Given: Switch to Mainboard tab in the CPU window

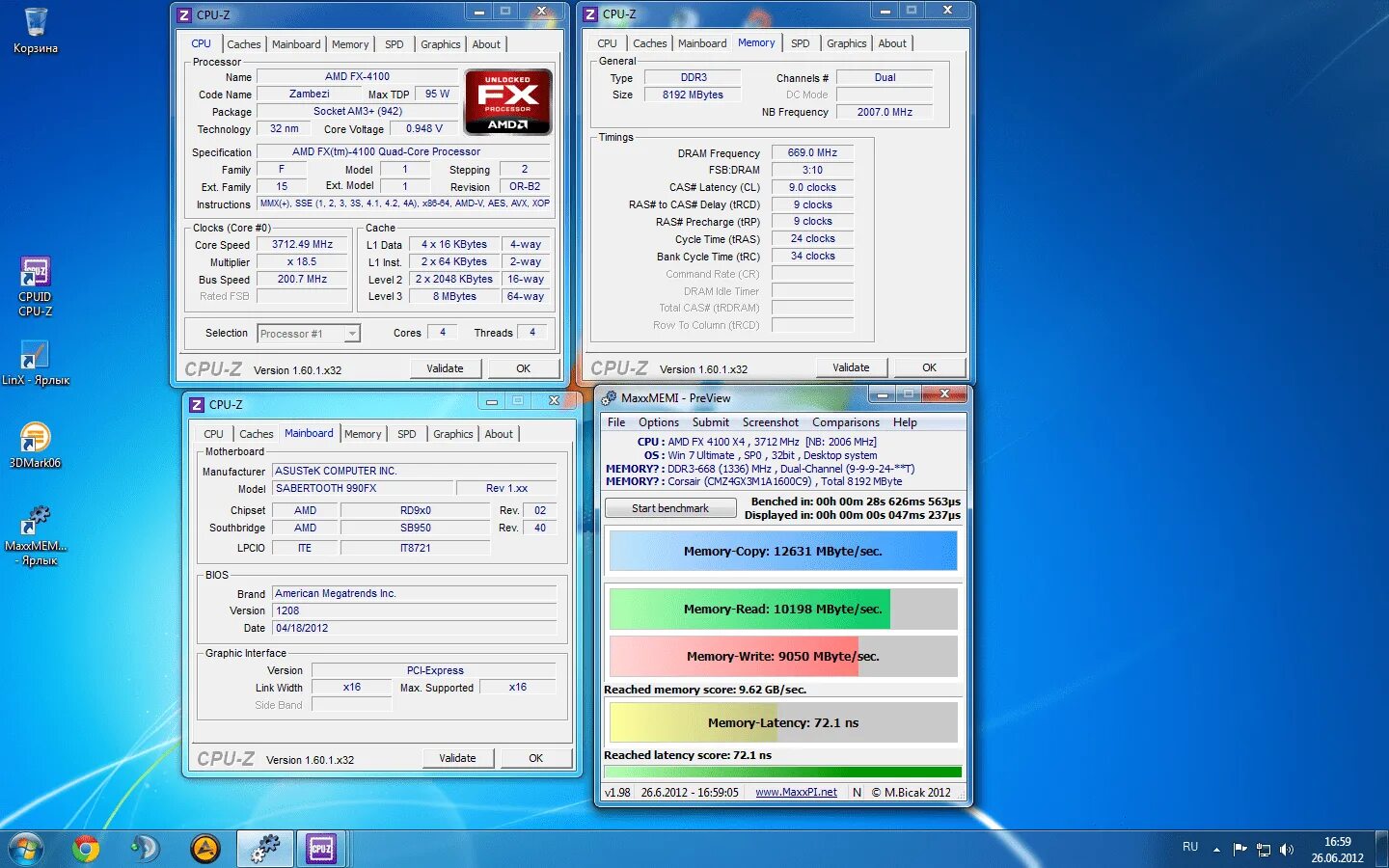Looking at the screenshot, I should (x=295, y=44).
